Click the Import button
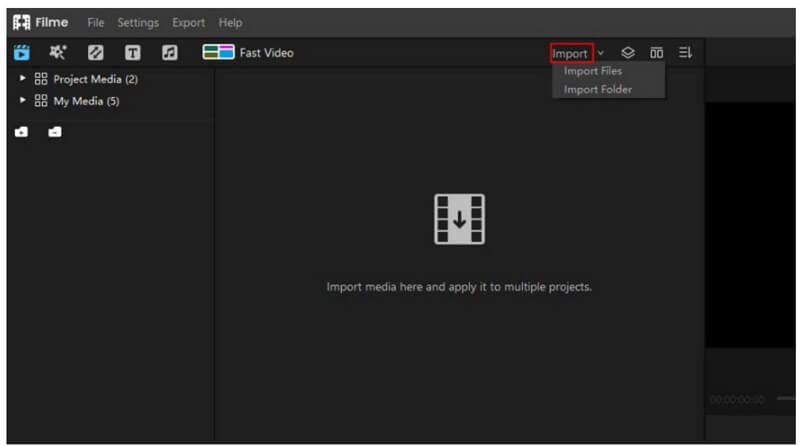The width and height of the screenshot is (800, 446). click(x=571, y=53)
